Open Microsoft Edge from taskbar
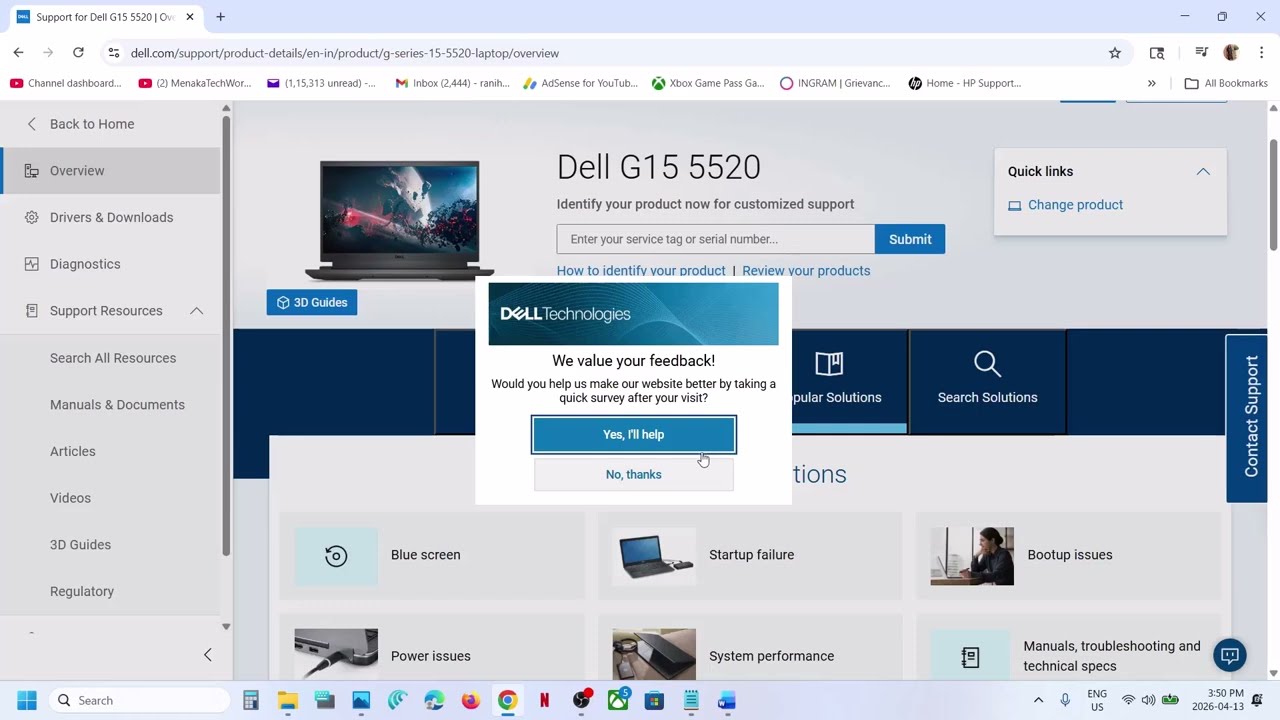The height and width of the screenshot is (720, 1280). (434, 701)
